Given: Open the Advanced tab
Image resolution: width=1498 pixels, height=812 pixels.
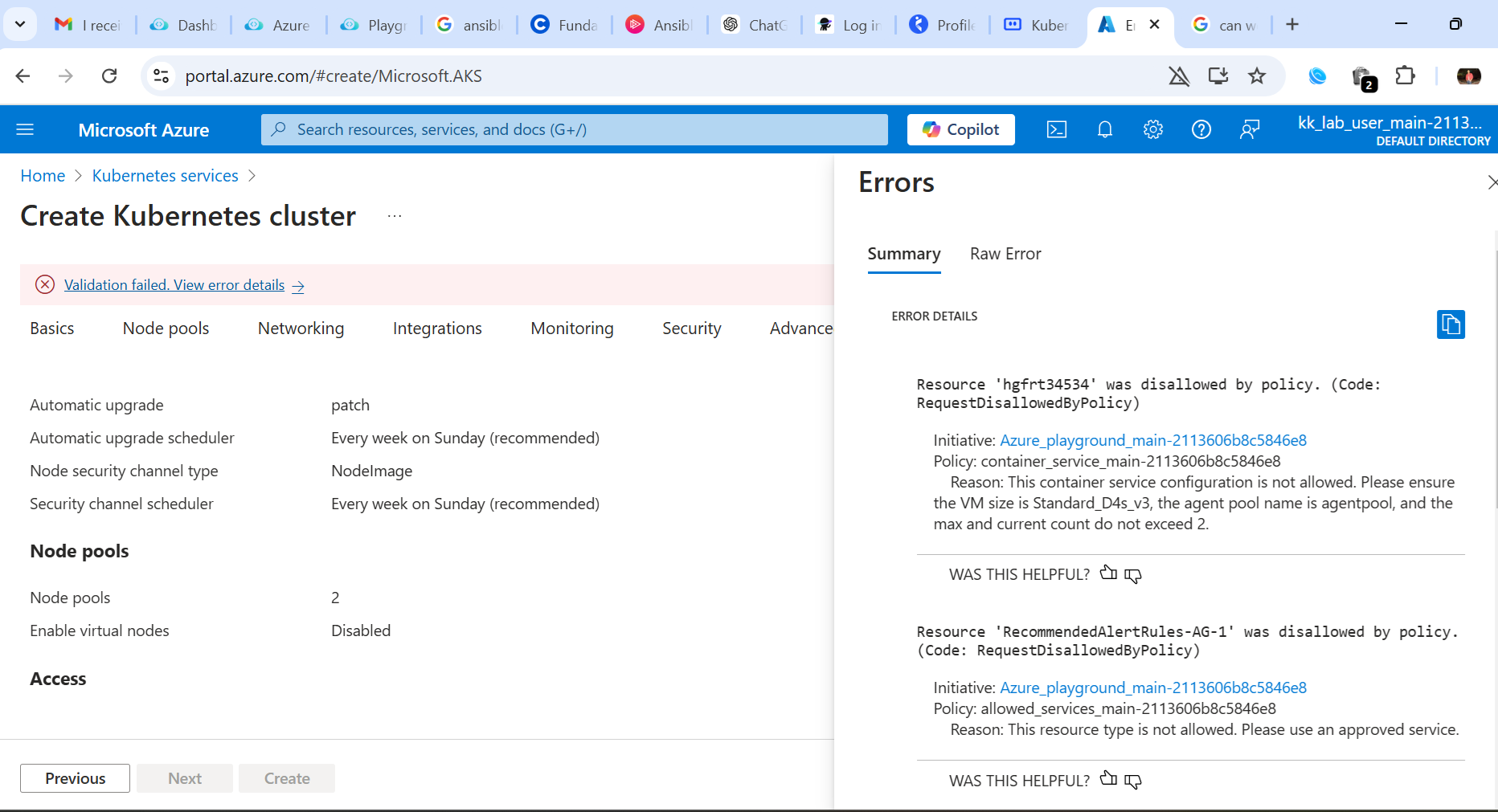Looking at the screenshot, I should coord(801,328).
